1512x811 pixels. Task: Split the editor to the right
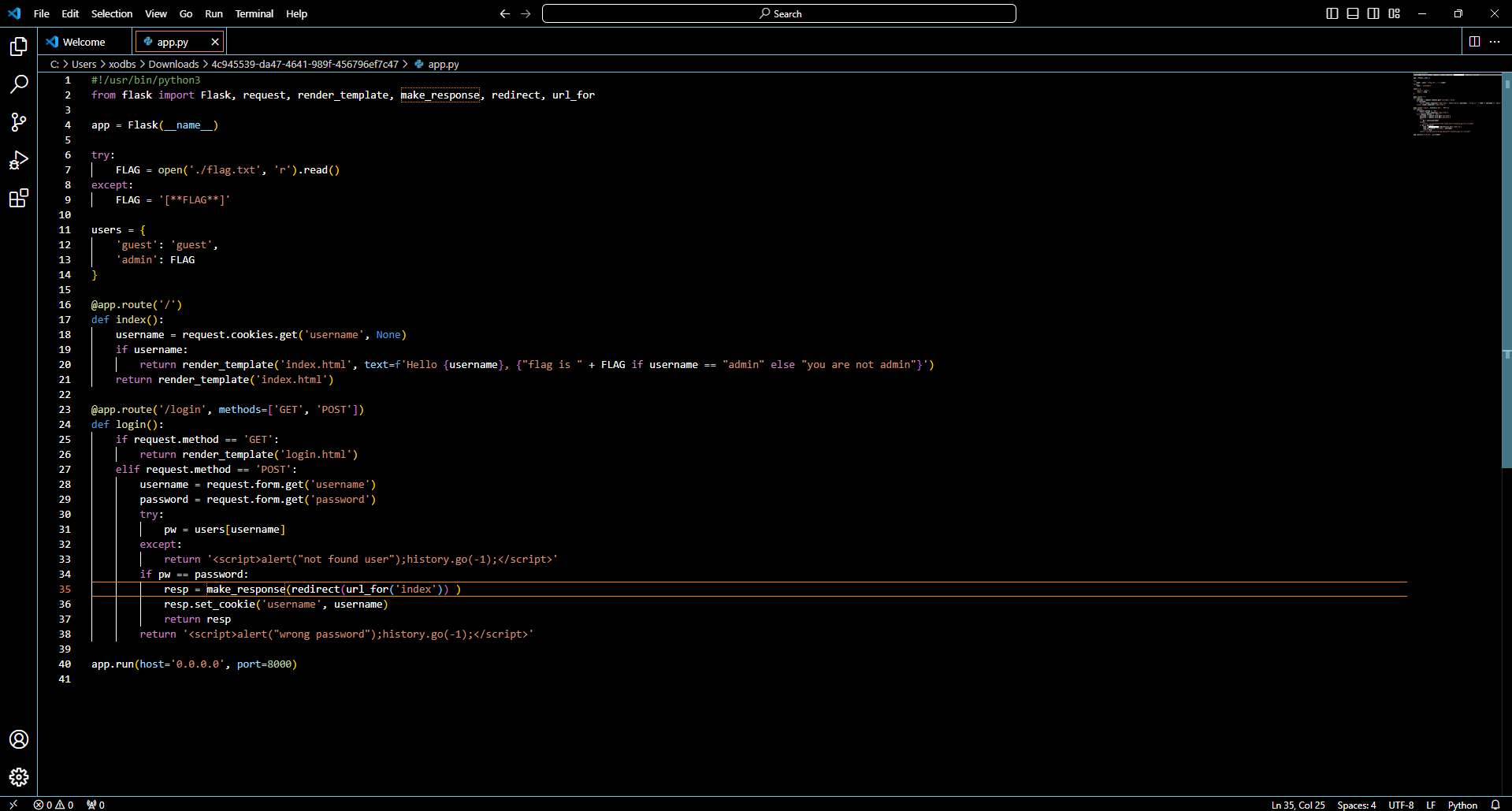click(1474, 42)
